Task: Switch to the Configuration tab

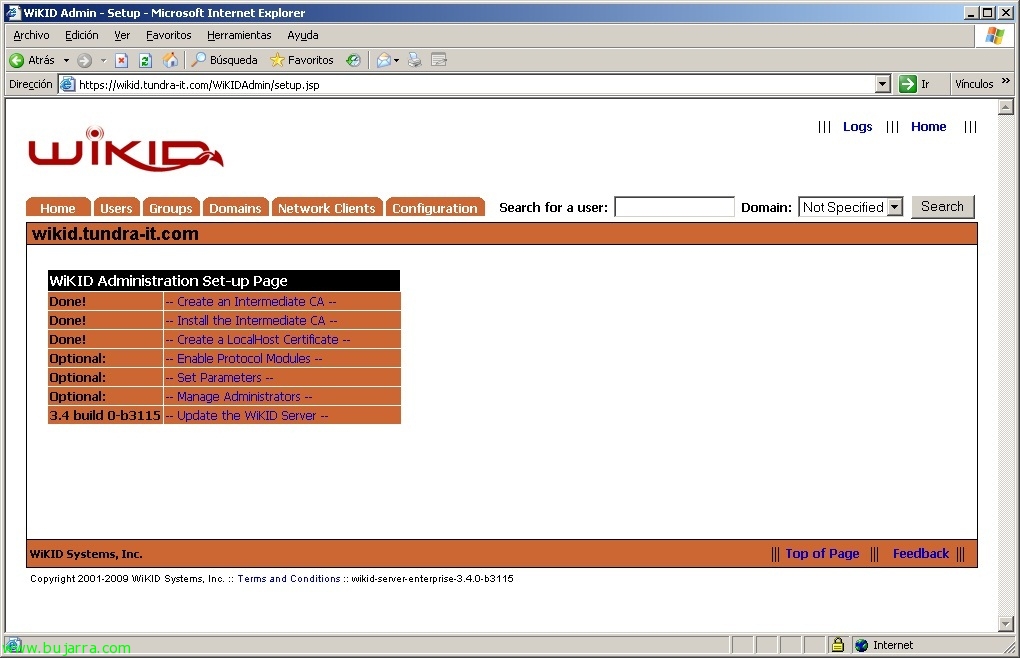Action: click(435, 207)
